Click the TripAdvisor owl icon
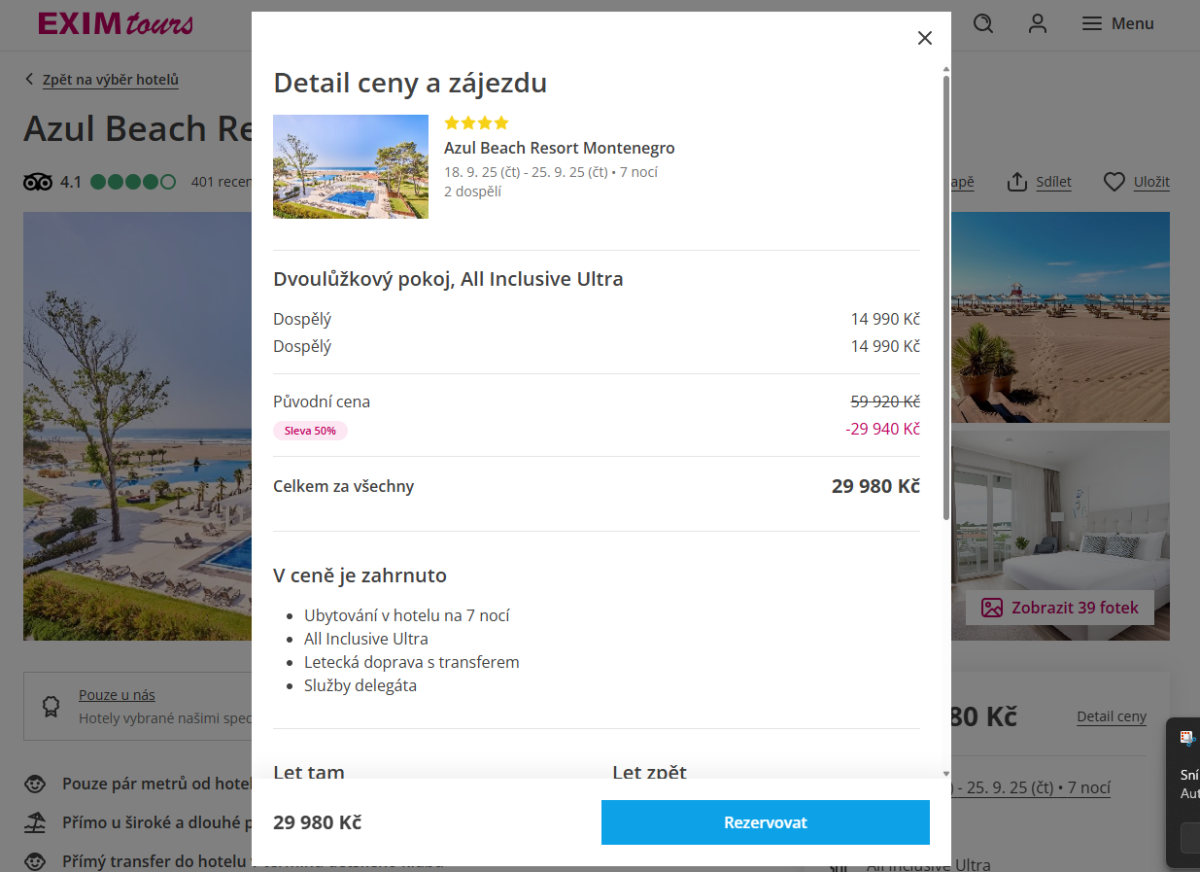Image resolution: width=1200 pixels, height=872 pixels. (37, 182)
